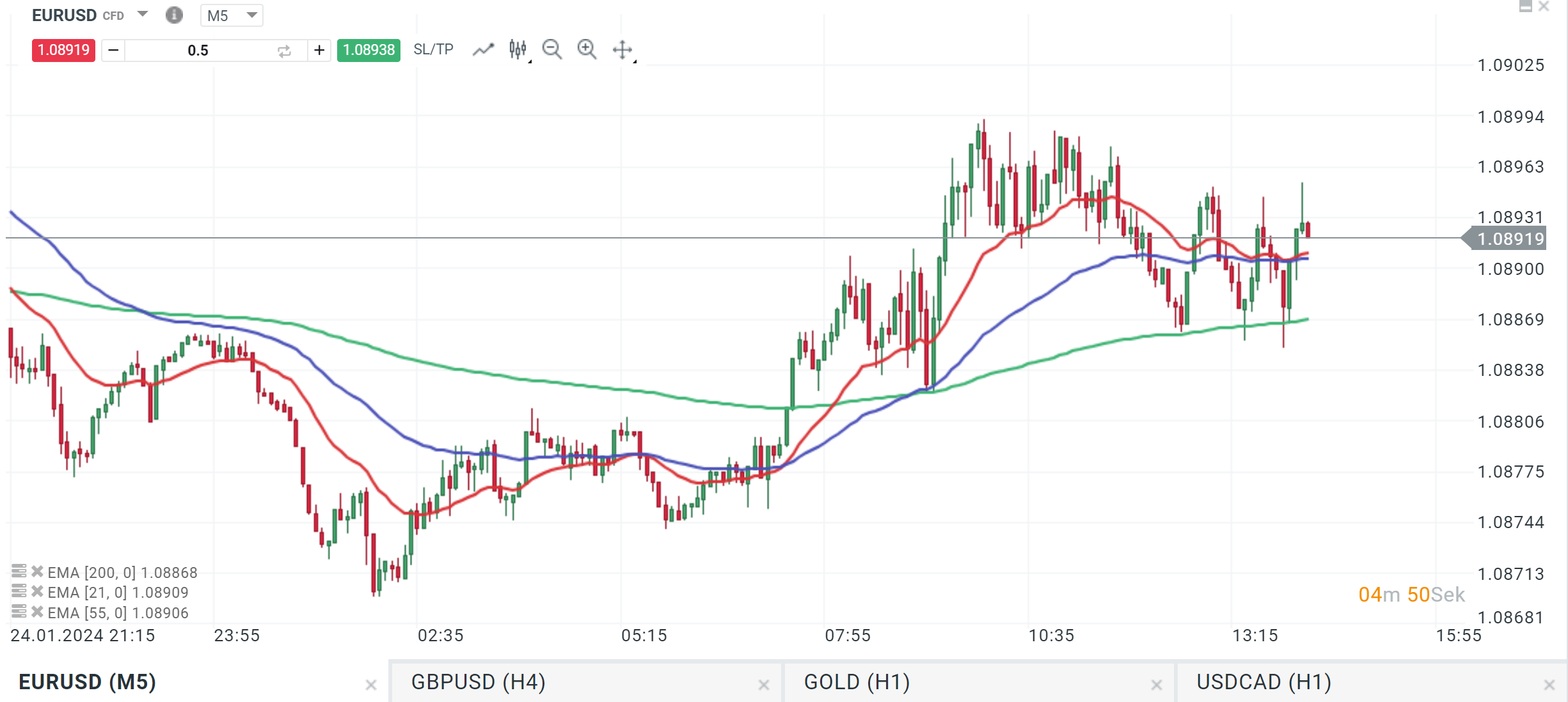Increase trade volume with plus button
Screen dimensions: 1568x702
319,50
